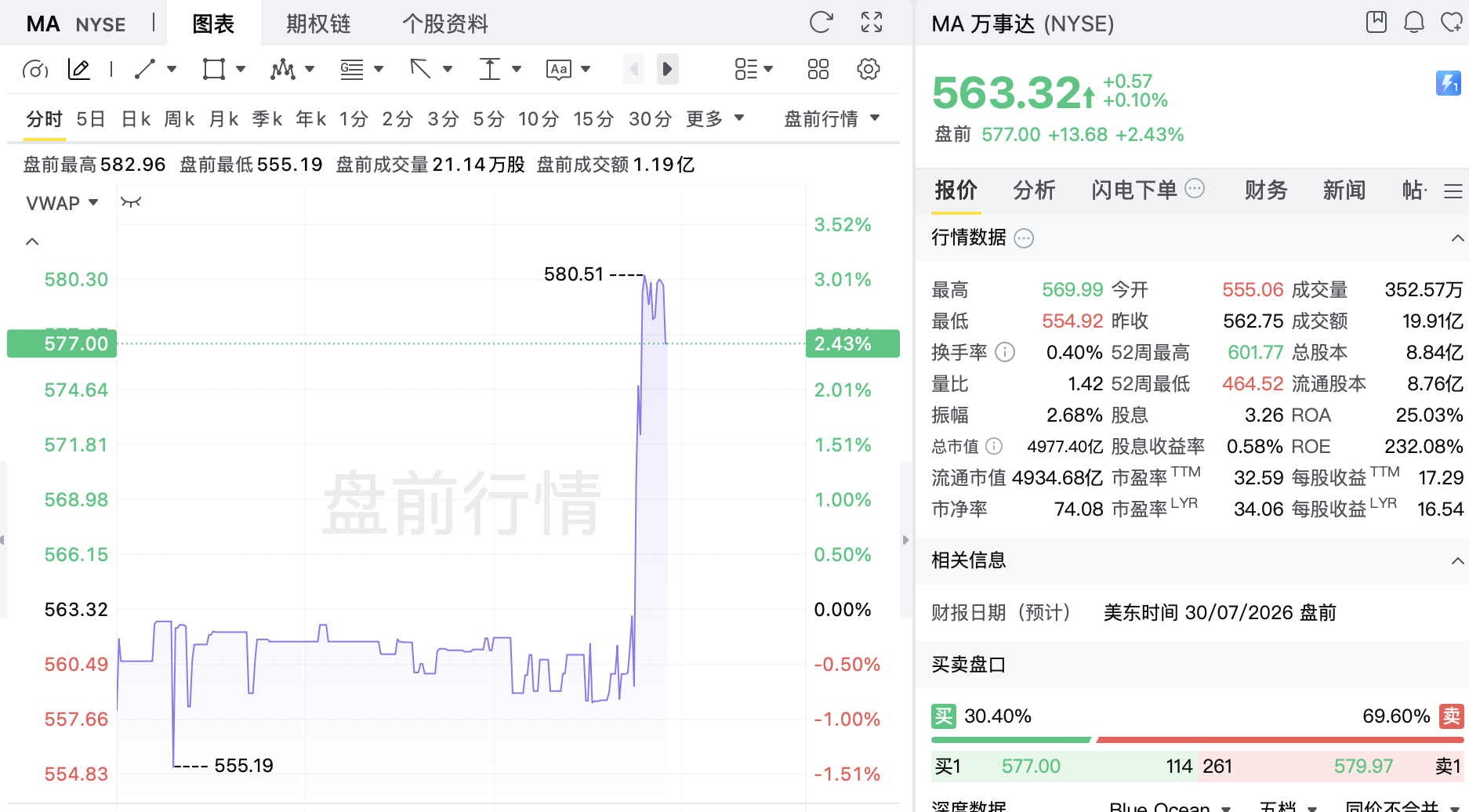Select the rectangle shape tool

213,69
